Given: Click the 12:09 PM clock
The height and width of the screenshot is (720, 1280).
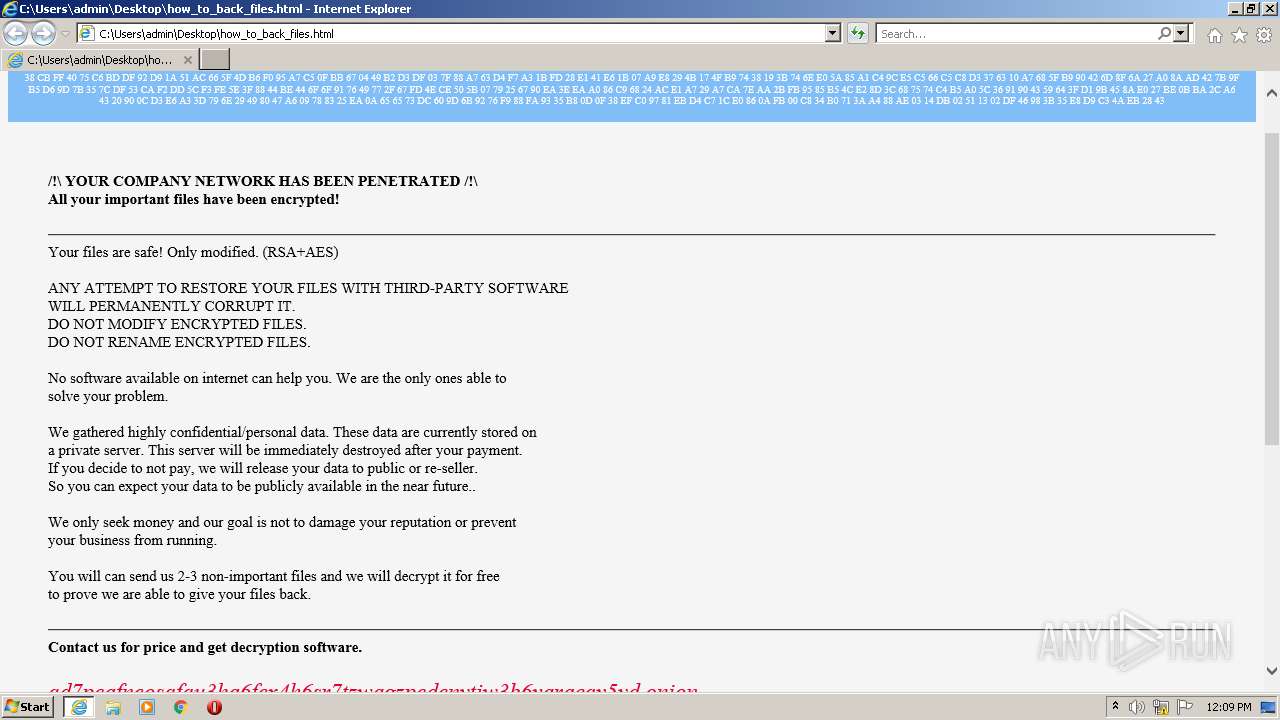Looking at the screenshot, I should pos(1229,707).
